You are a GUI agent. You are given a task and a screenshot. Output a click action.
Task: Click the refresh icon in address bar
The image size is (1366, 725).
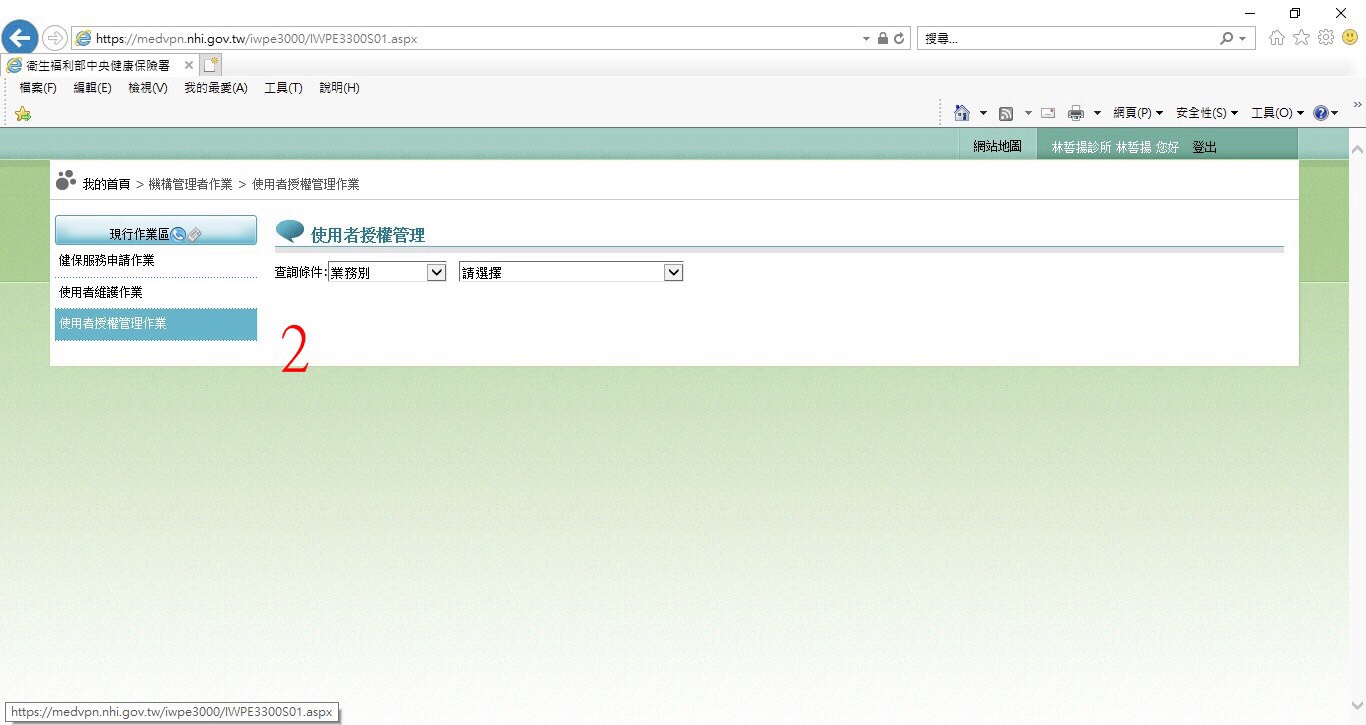click(899, 39)
